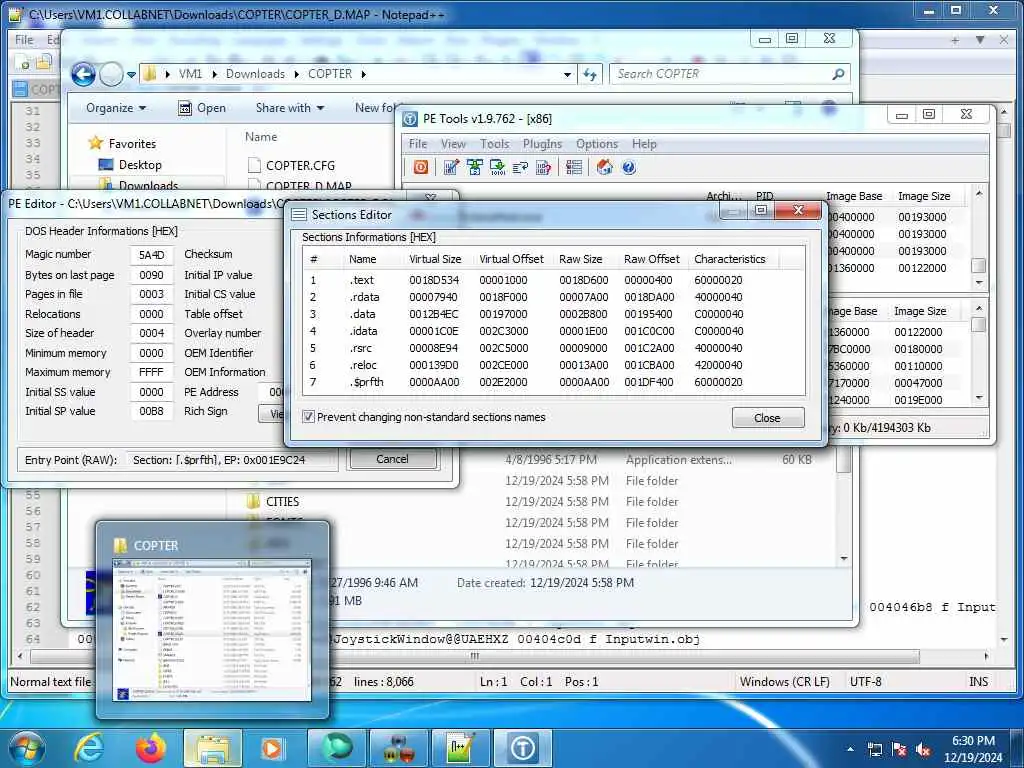Click the question-mark sheet icon in PE Tools toolbar
This screenshot has height=768, width=1024.
543,167
